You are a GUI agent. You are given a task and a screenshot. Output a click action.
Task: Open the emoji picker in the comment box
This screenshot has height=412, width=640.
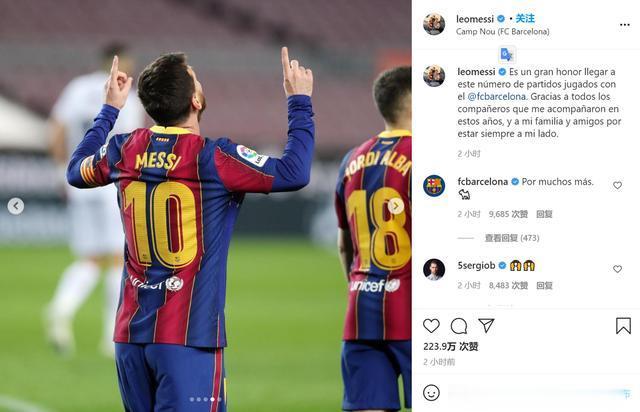click(431, 392)
